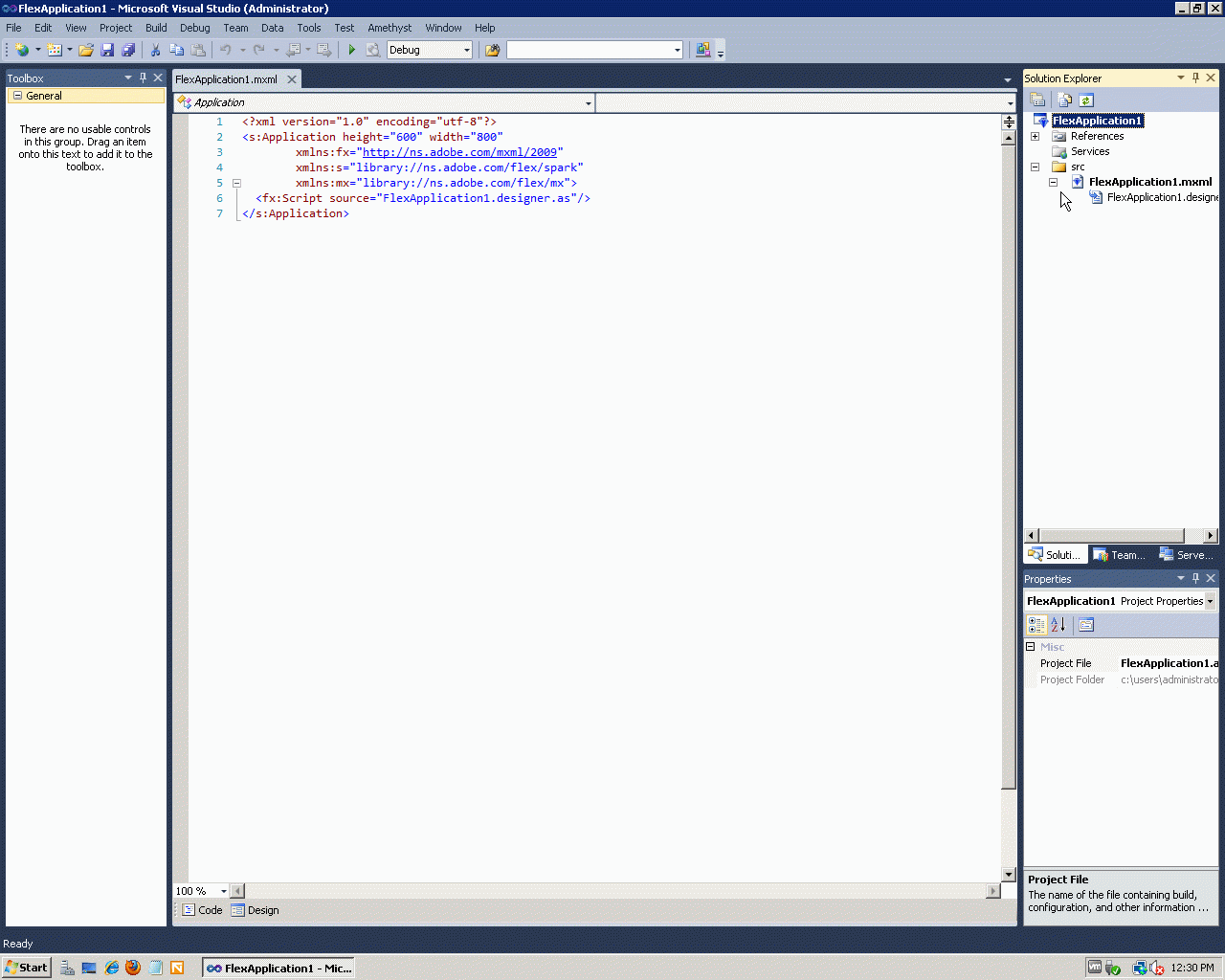This screenshot has height=980, width=1225.
Task: Open the Debug menu
Action: pyautogui.click(x=195, y=28)
